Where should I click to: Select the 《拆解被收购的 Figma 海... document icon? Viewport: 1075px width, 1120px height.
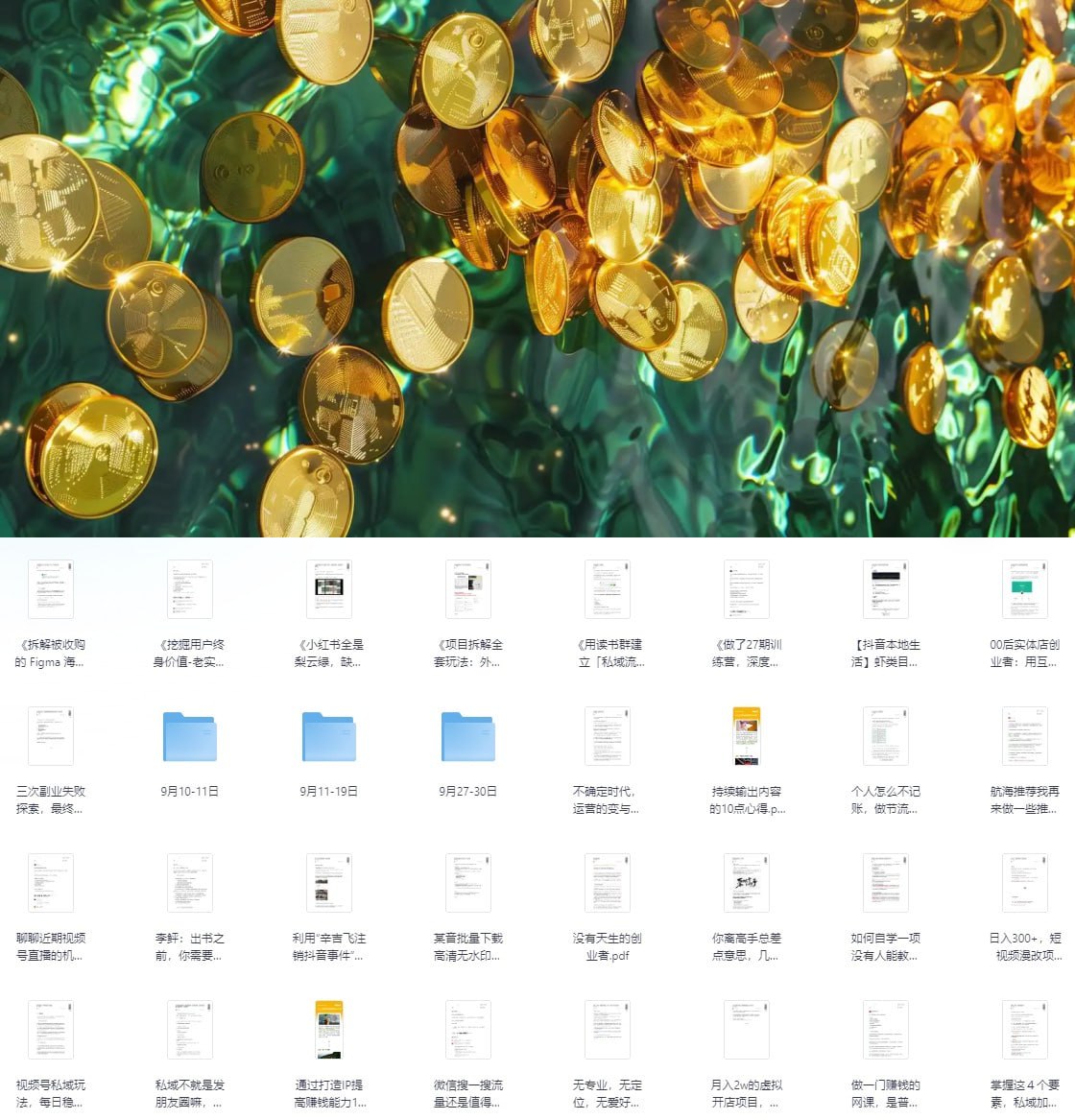51,590
